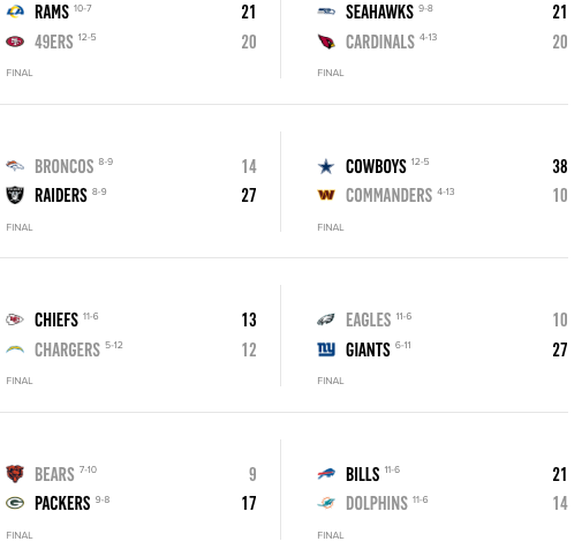The height and width of the screenshot is (549, 582).
Task: Click the Packers G logo
Action: [x=15, y=503]
